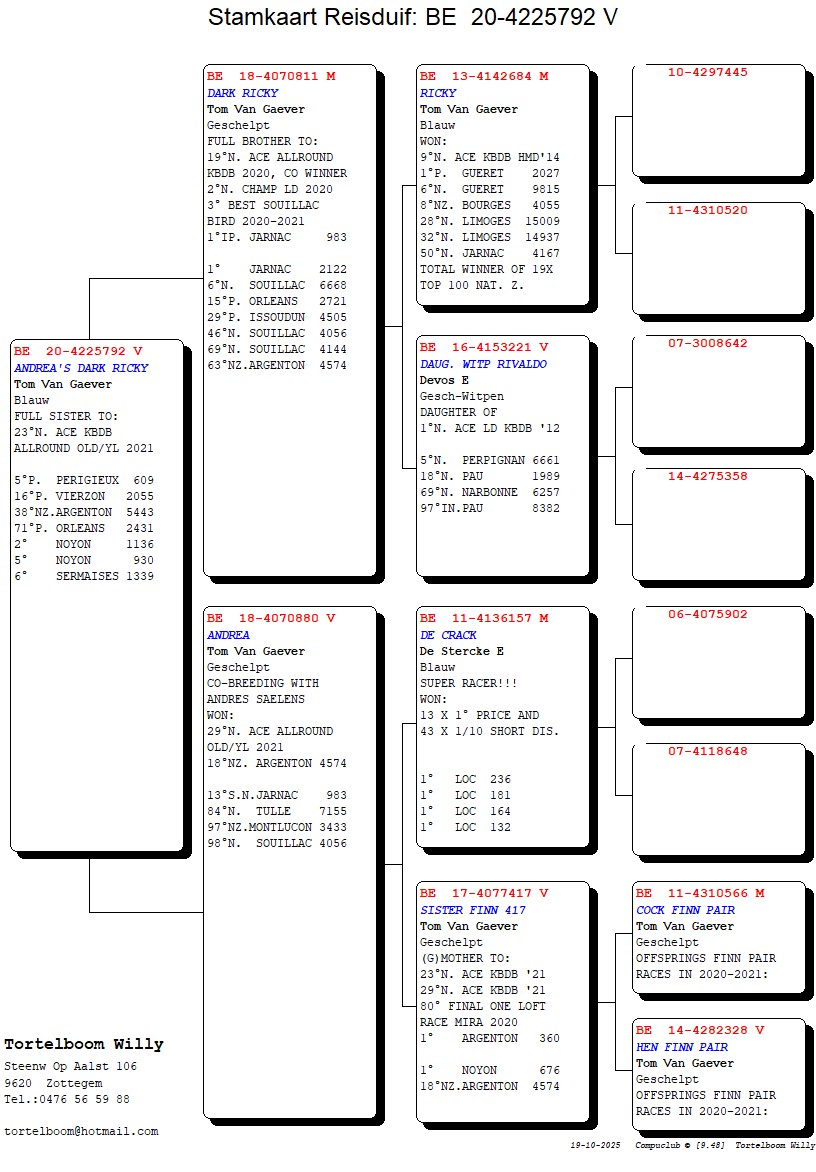
Task: Click ring number BE 18-4070811 M
Action: tap(271, 77)
